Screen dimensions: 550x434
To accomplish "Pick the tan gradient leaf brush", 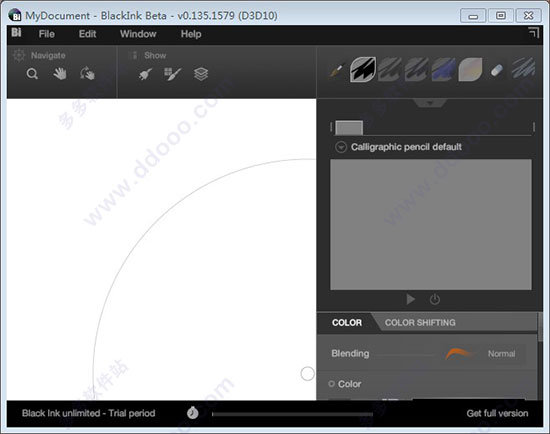I will [x=470, y=69].
